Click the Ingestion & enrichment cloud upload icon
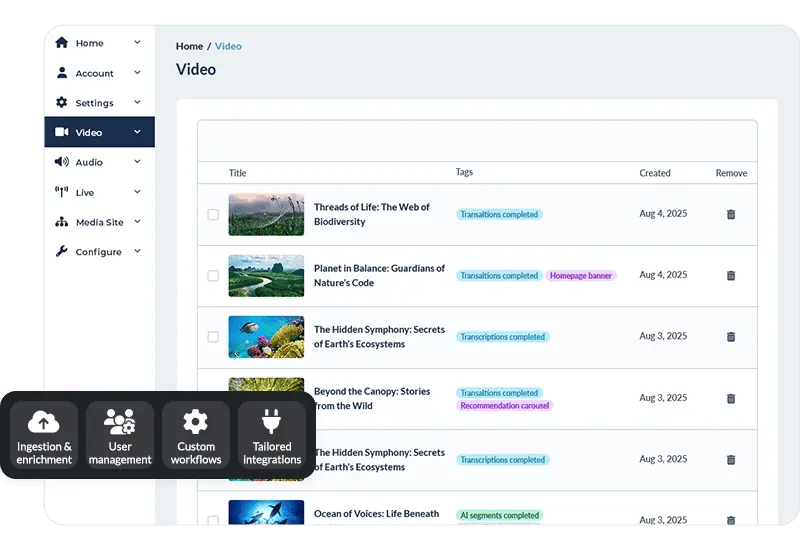This screenshot has width=800, height=550. pos(44,422)
